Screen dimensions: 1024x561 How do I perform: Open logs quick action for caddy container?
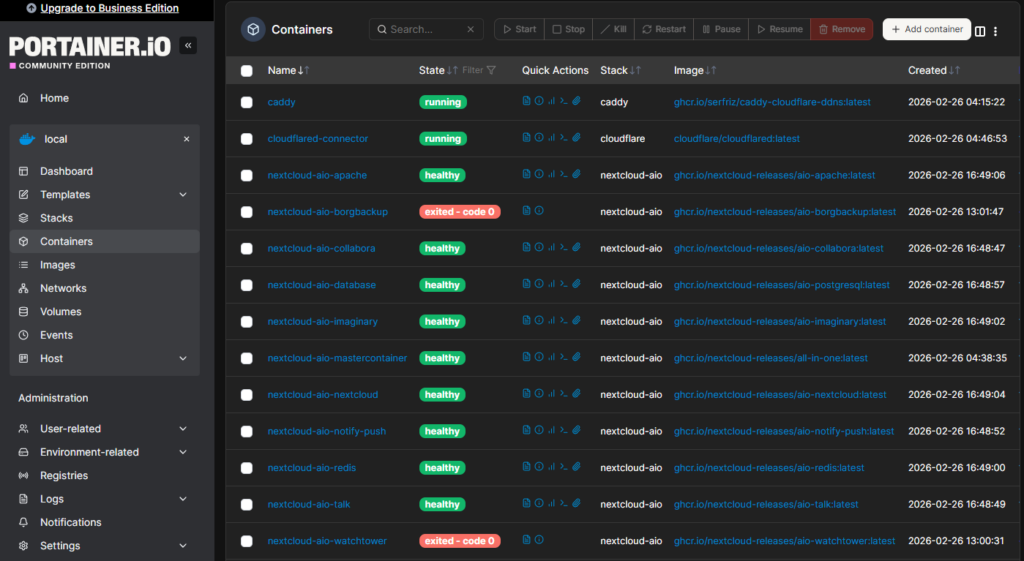pos(527,102)
